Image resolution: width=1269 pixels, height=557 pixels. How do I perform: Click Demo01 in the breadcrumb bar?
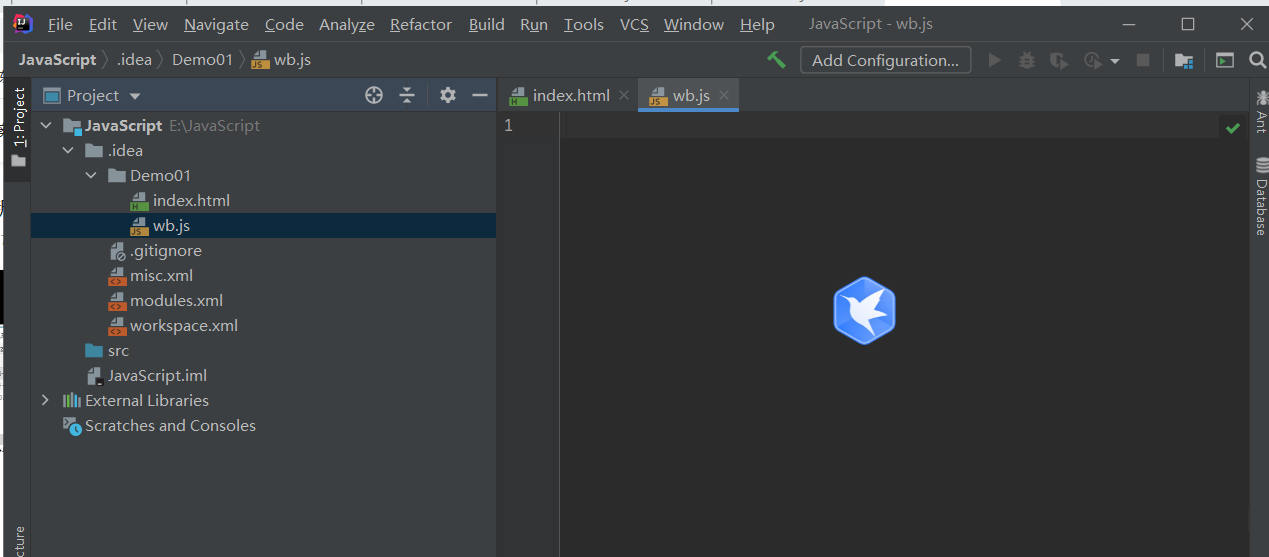pos(202,59)
